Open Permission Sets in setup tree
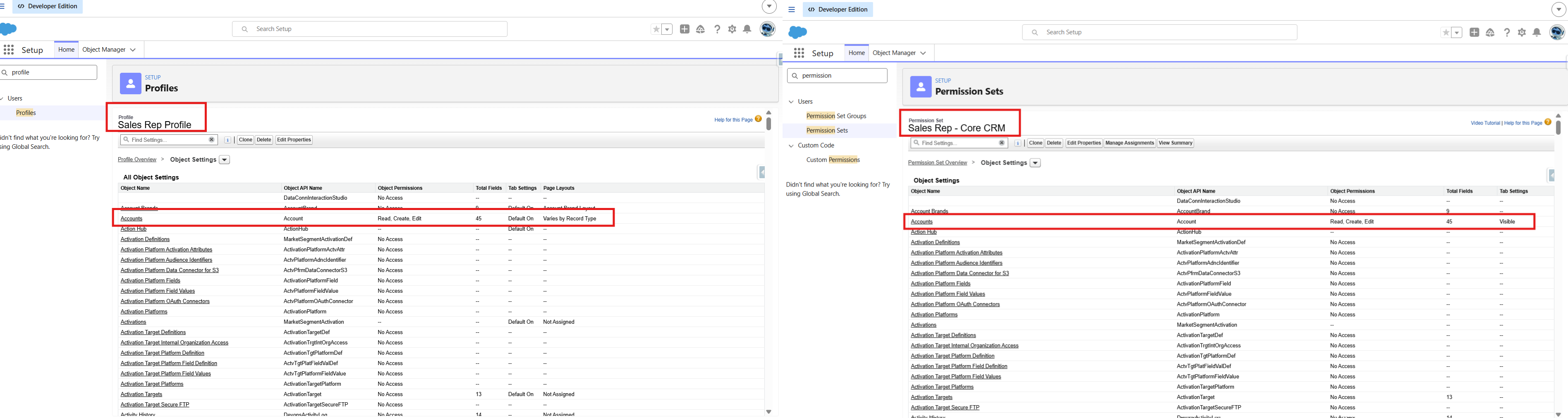The width and height of the screenshot is (1568, 418). pos(827,131)
